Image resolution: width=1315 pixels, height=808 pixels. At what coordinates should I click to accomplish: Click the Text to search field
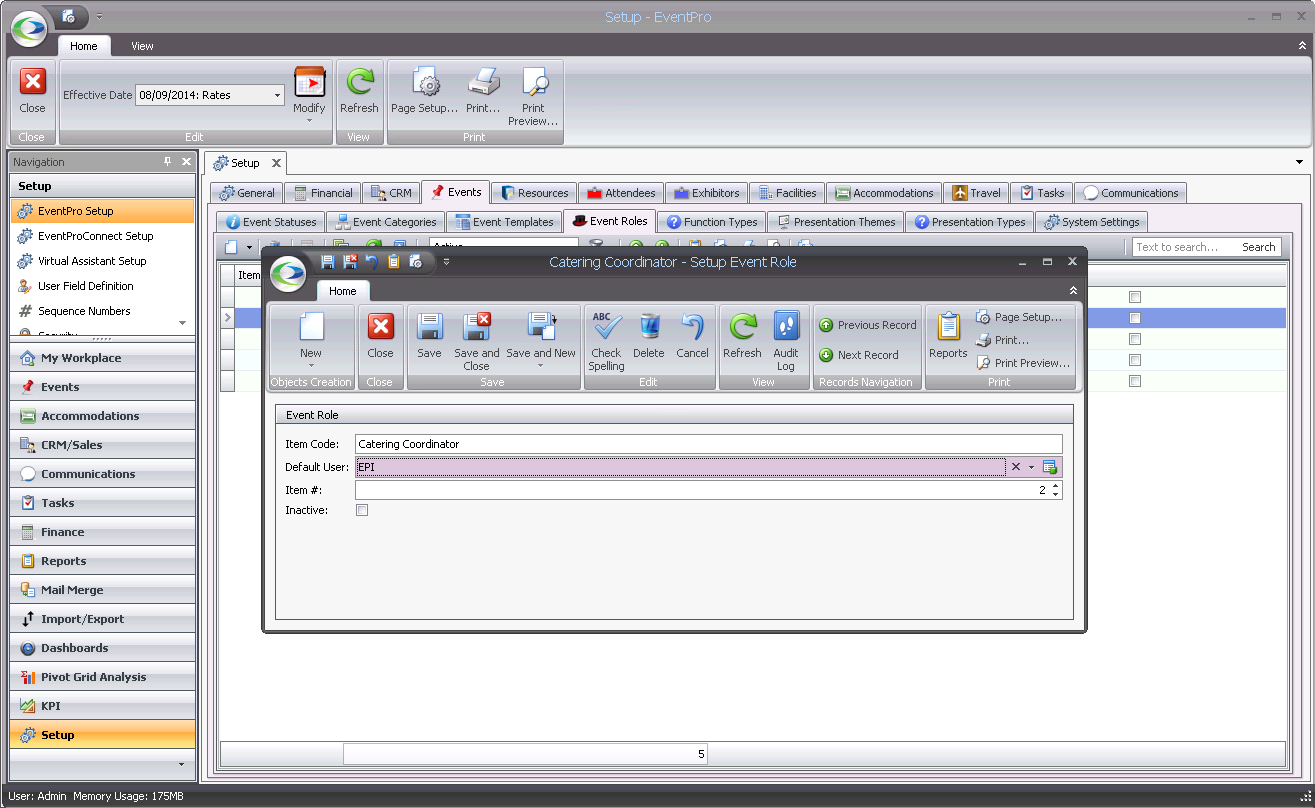pyautogui.click(x=1183, y=247)
